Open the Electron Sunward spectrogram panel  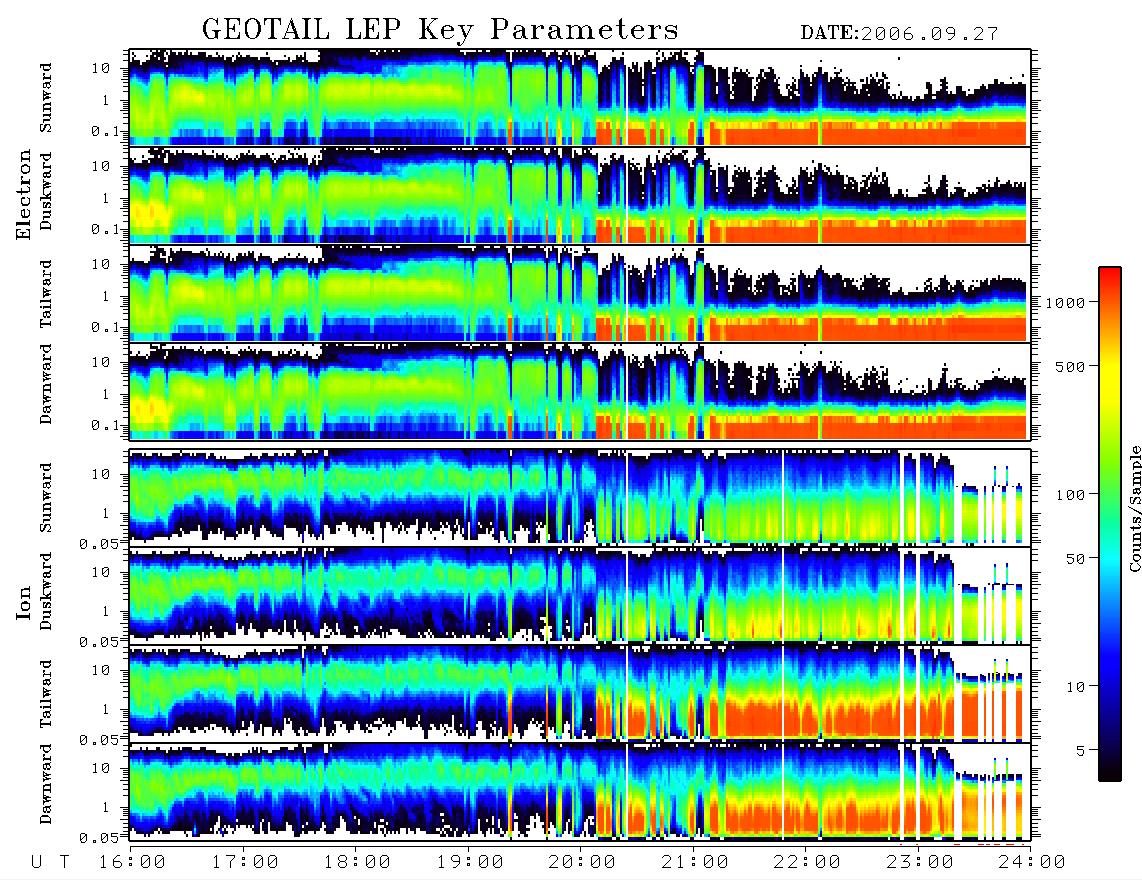580,97
